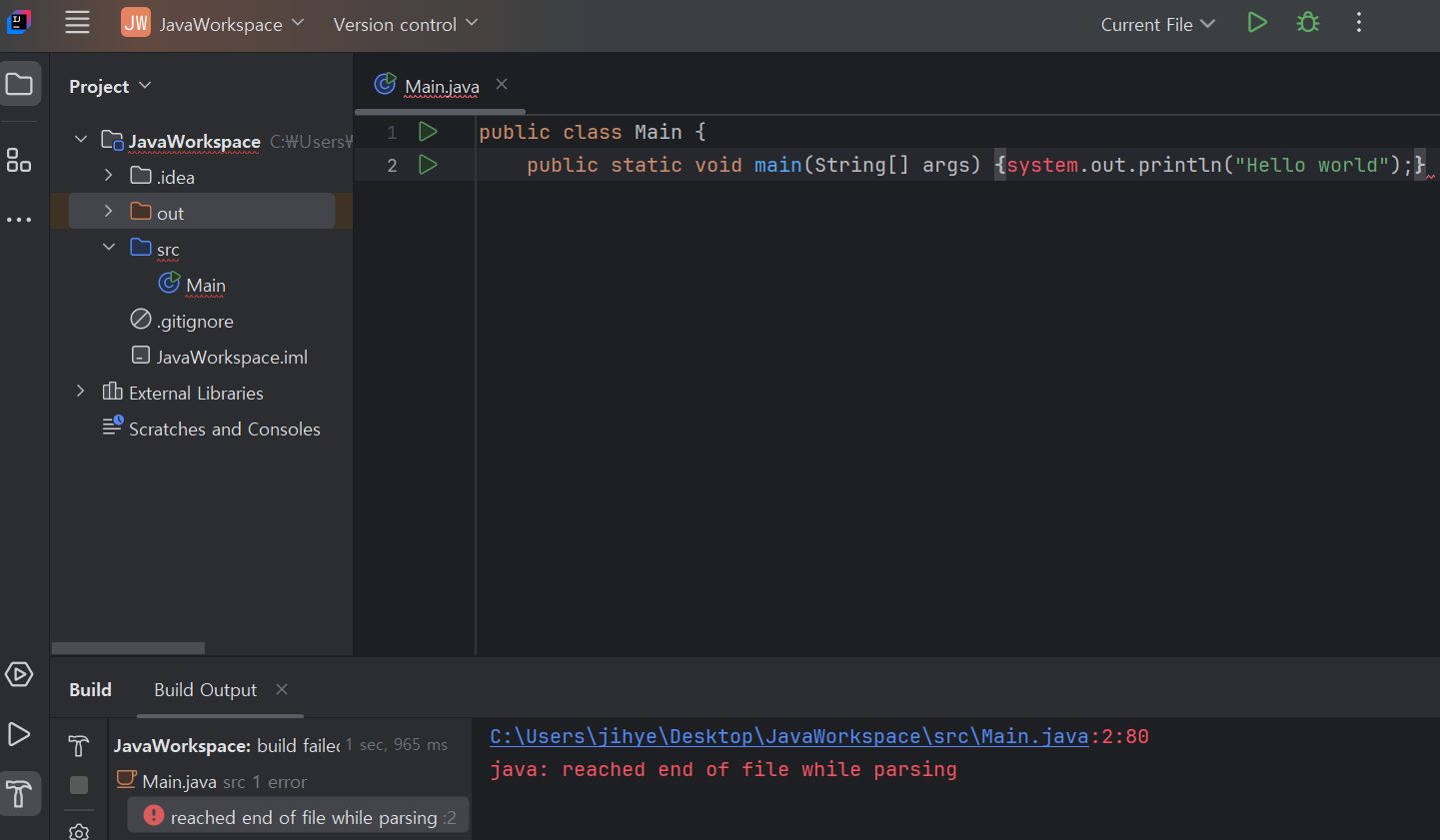Select the out folder in project tree
The image size is (1440, 840).
(x=202, y=212)
